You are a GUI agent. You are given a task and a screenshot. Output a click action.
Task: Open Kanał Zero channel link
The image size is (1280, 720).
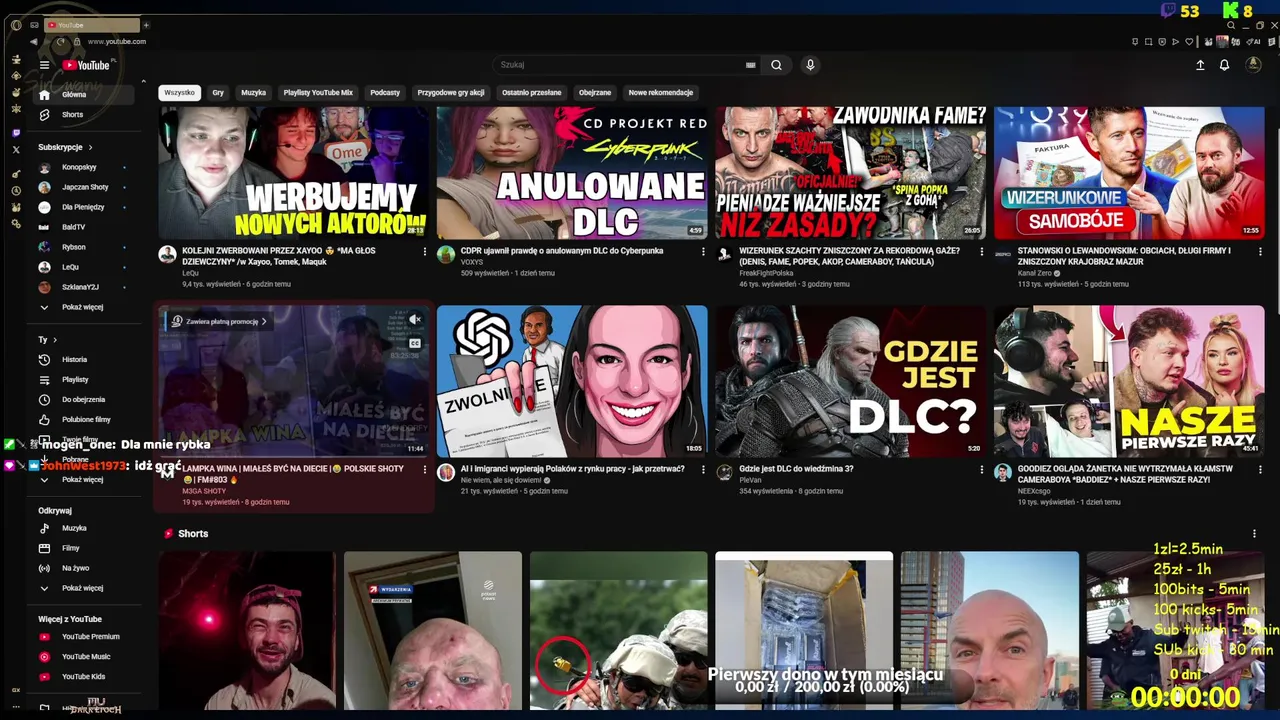point(1035,273)
